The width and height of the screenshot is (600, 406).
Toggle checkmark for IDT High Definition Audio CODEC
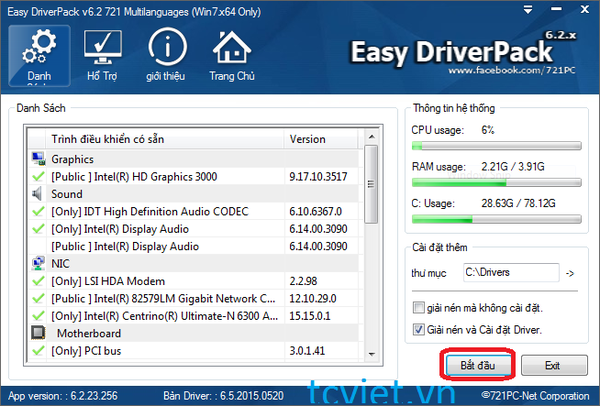38,211
